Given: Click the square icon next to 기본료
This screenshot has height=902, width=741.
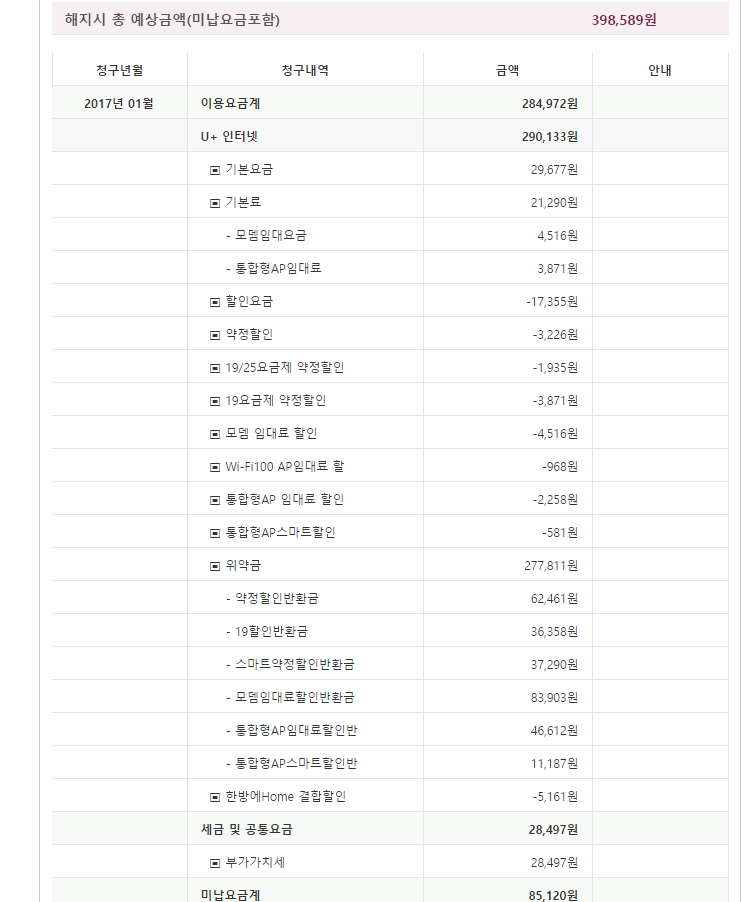Looking at the screenshot, I should [214, 203].
